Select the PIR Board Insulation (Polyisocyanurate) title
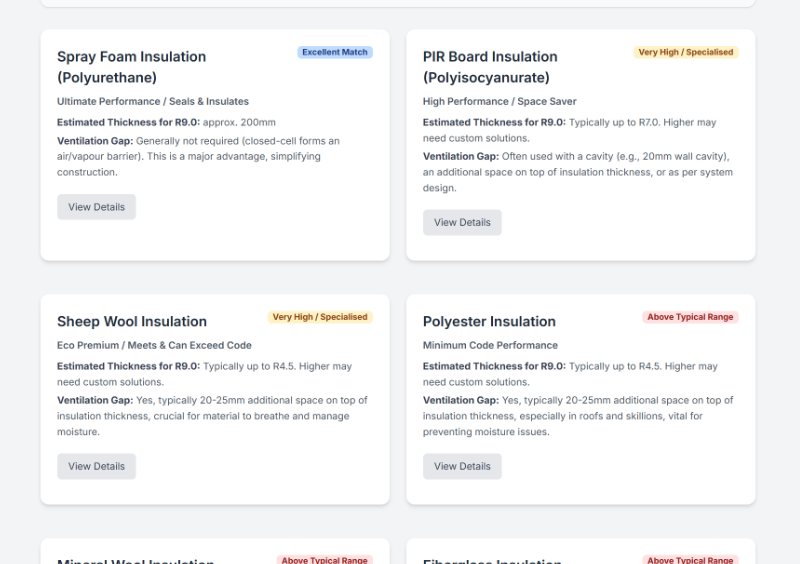 pyautogui.click(x=490, y=67)
